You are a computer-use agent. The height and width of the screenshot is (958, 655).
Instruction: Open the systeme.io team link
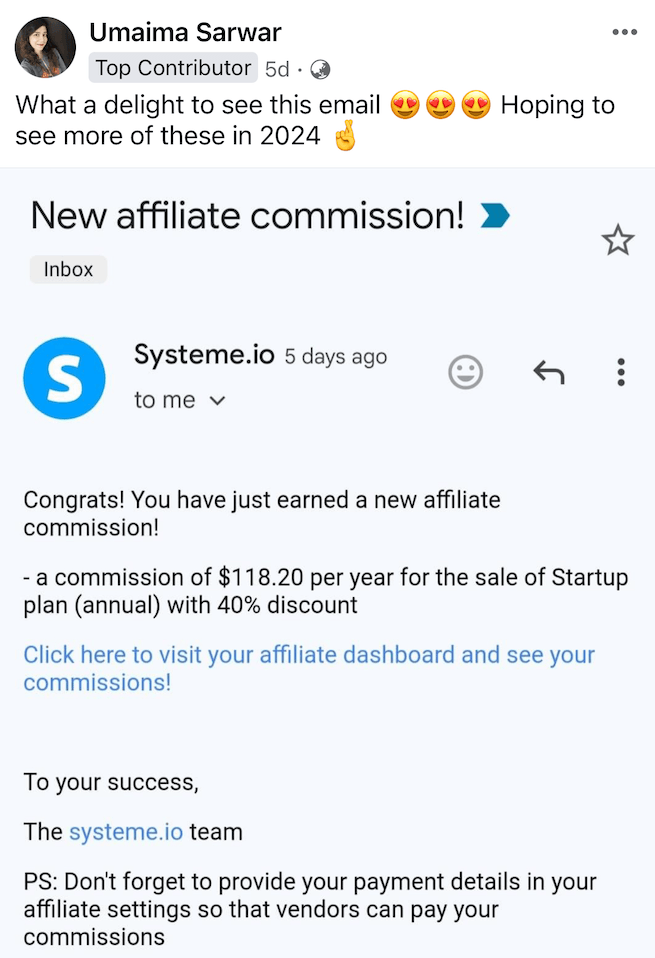126,832
